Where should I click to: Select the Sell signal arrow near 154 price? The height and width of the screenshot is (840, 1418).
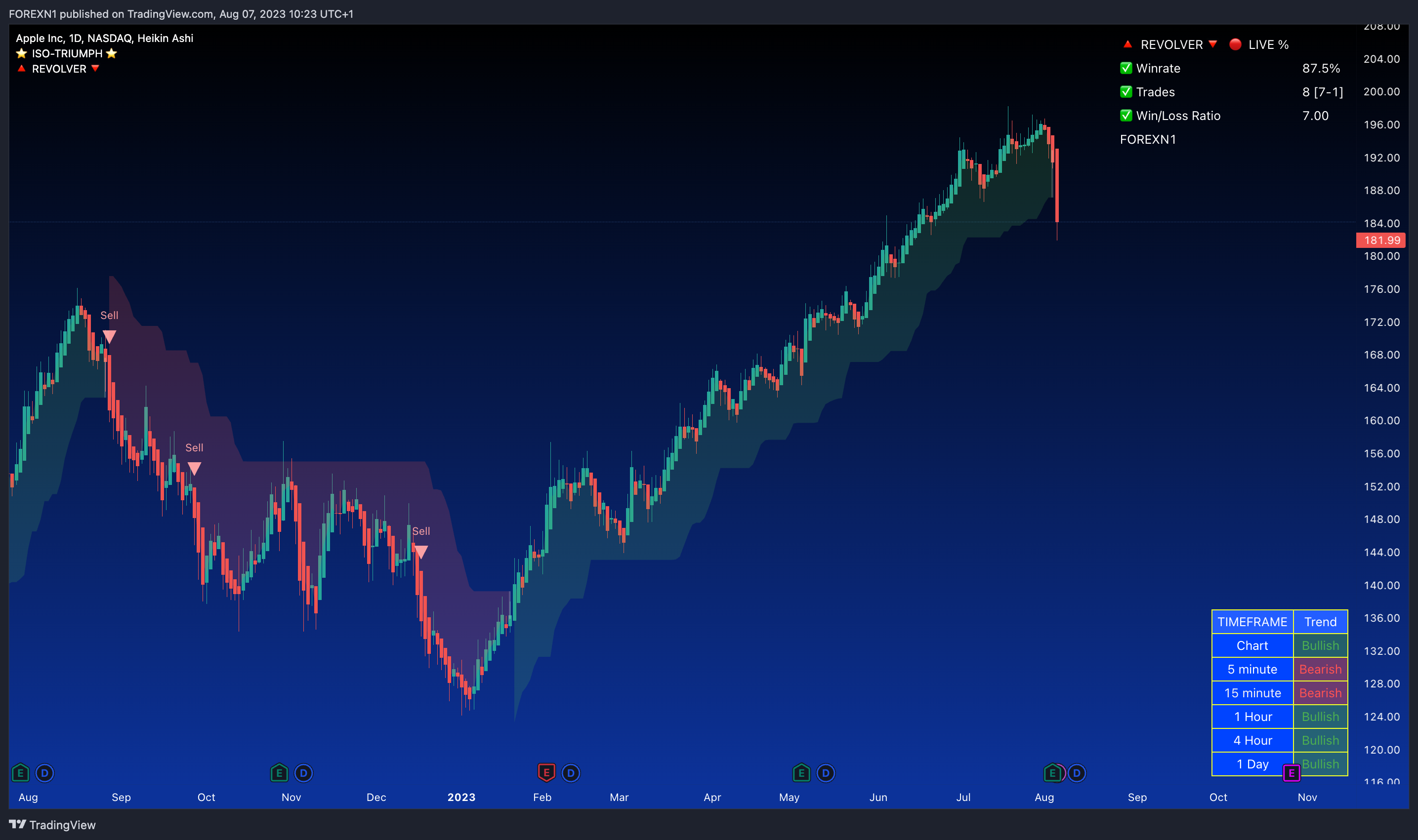tap(194, 469)
